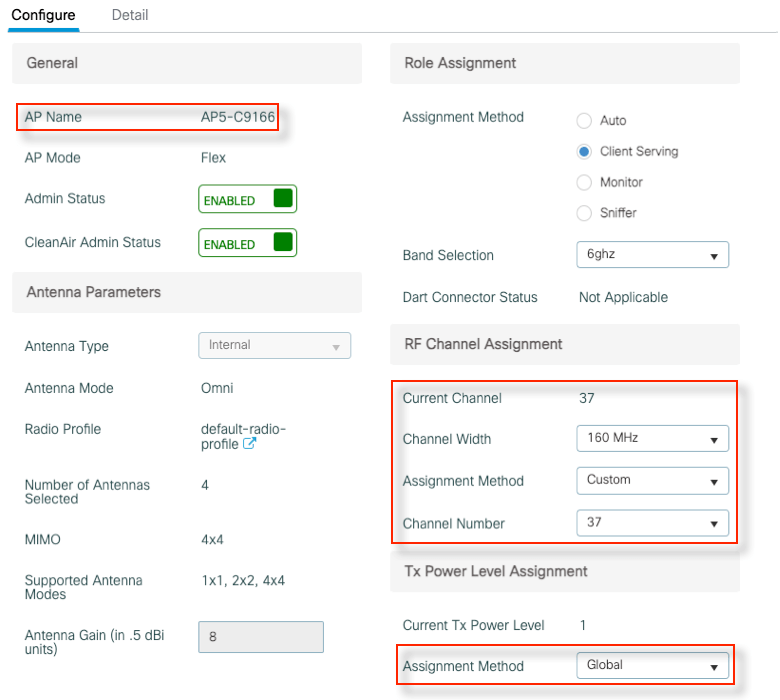
Task: Toggle the CleanAir Admin Status switch
Action: (x=247, y=243)
